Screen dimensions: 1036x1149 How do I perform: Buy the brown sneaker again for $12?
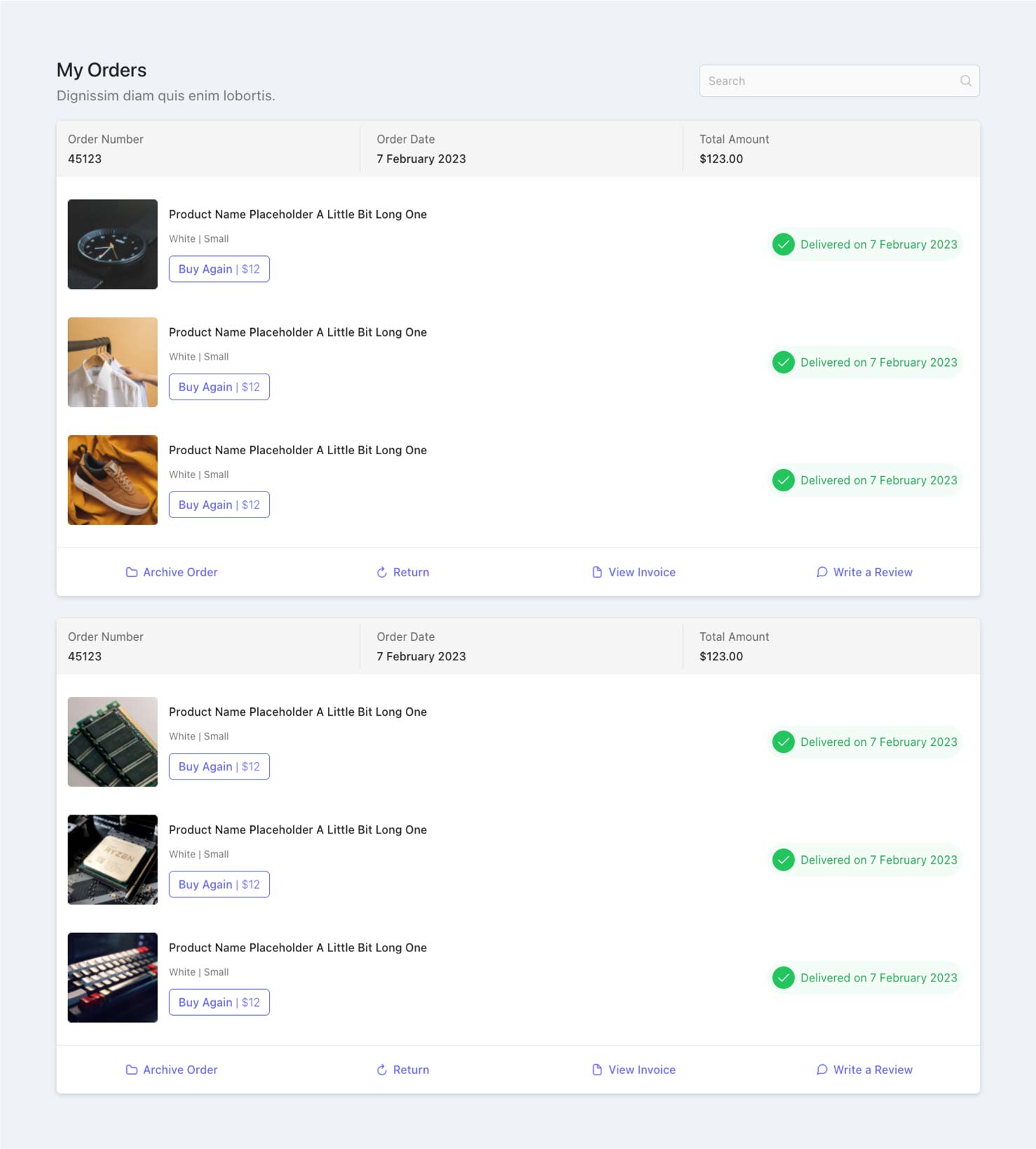click(x=219, y=505)
